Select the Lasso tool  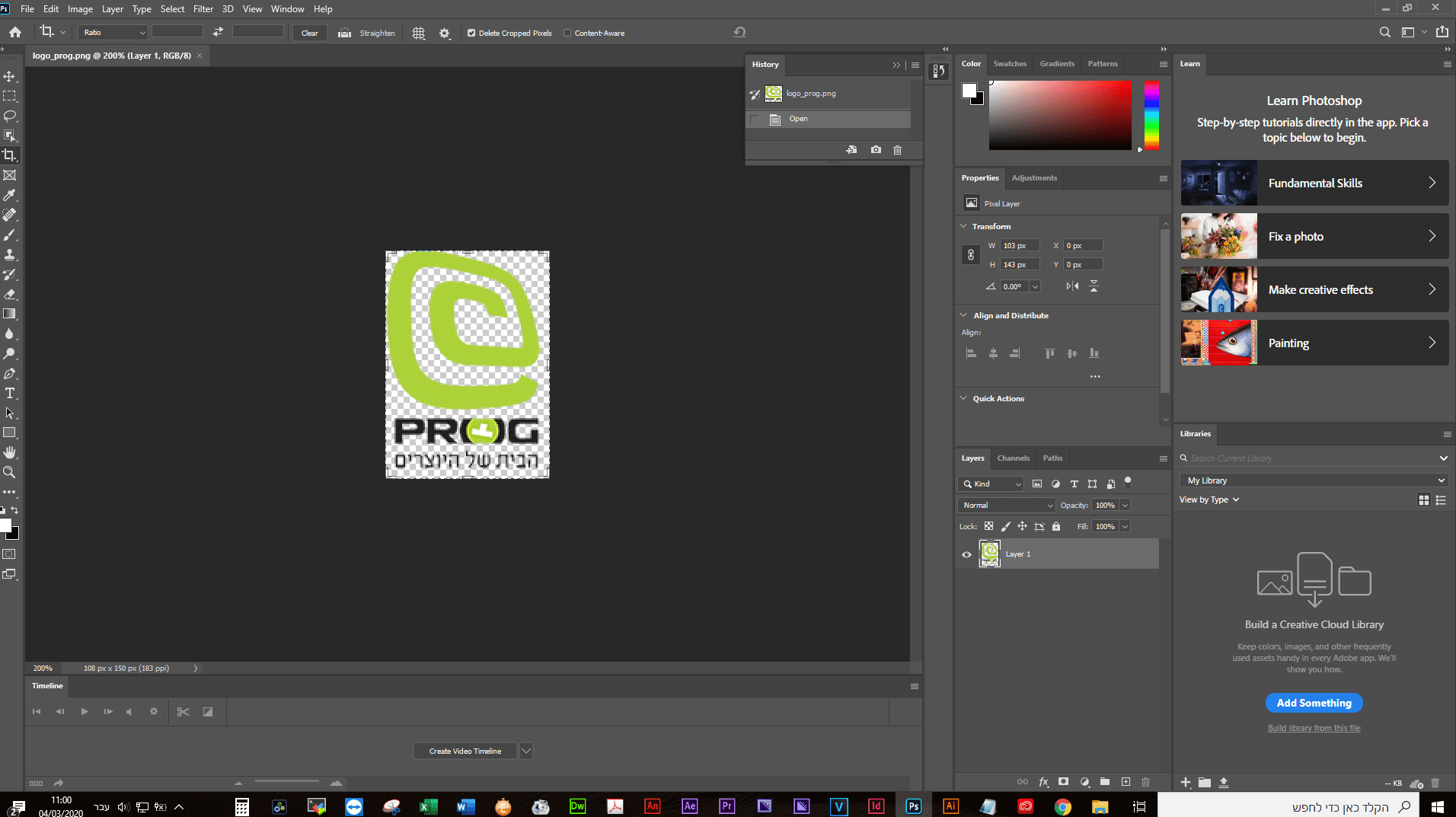(x=10, y=116)
